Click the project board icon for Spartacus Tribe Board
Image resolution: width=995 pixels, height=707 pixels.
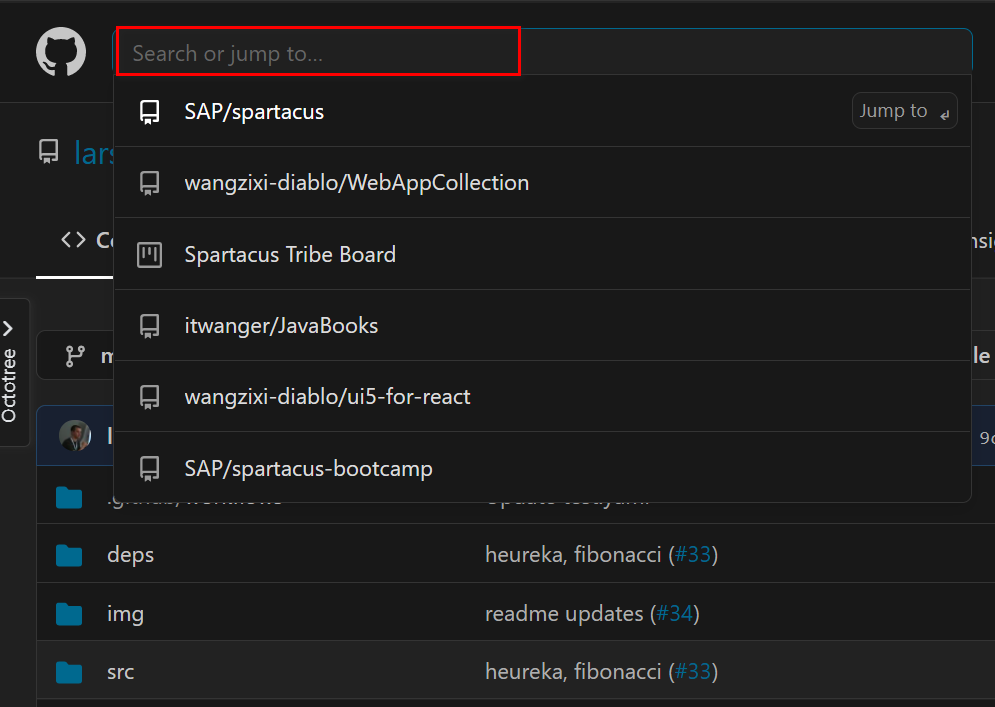150,254
